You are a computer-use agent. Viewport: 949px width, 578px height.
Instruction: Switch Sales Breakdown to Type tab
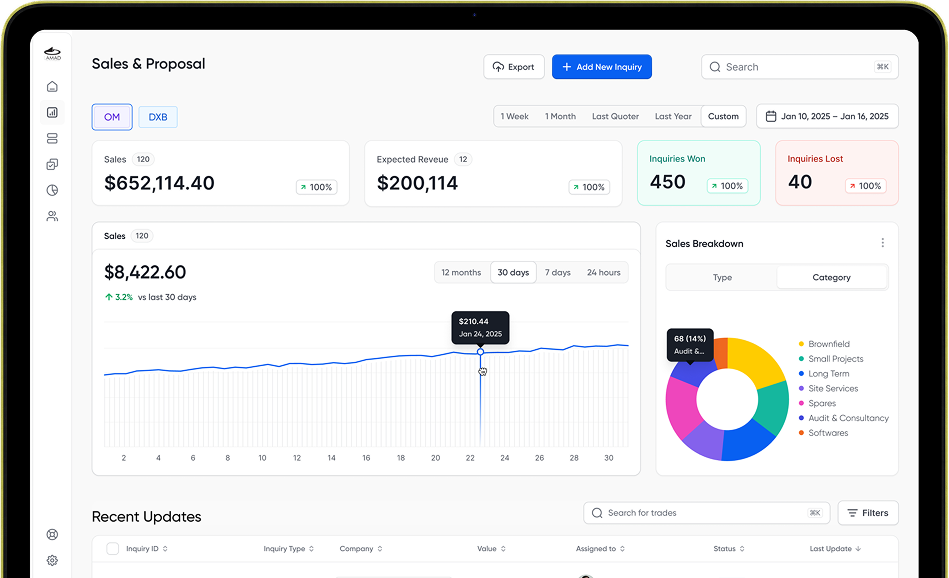(722, 277)
